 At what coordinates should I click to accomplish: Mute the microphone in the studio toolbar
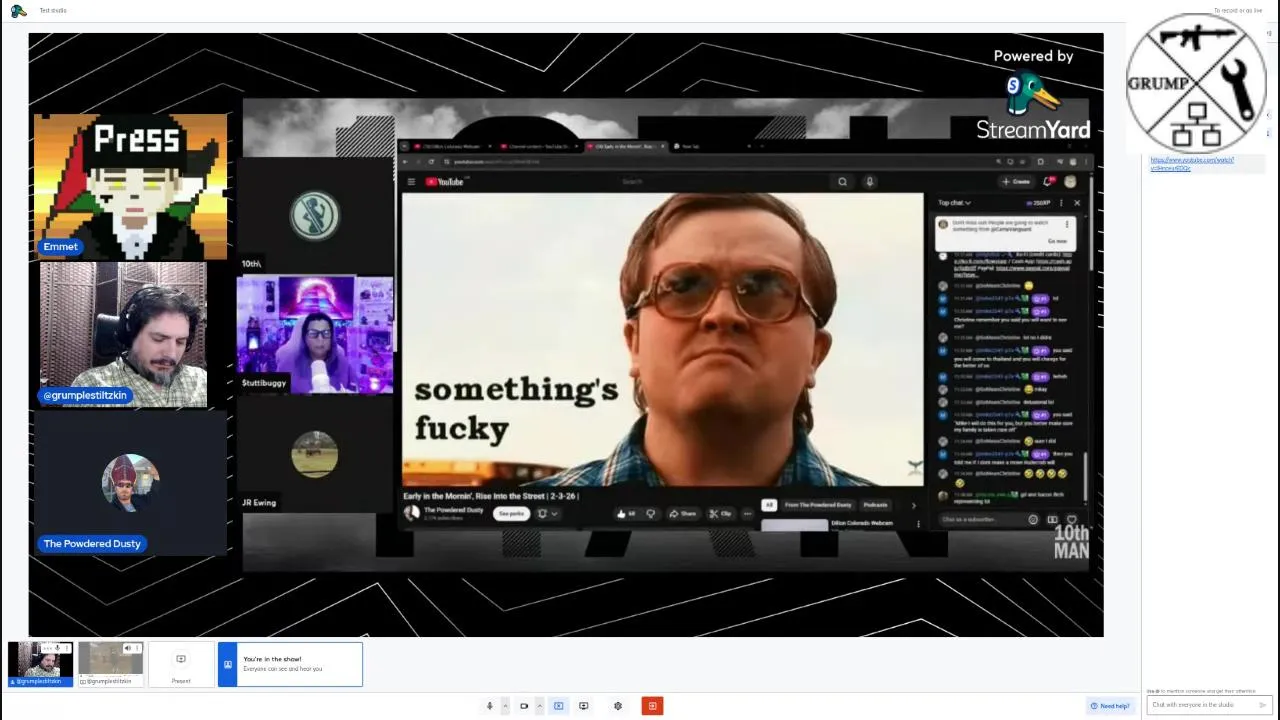pos(489,706)
